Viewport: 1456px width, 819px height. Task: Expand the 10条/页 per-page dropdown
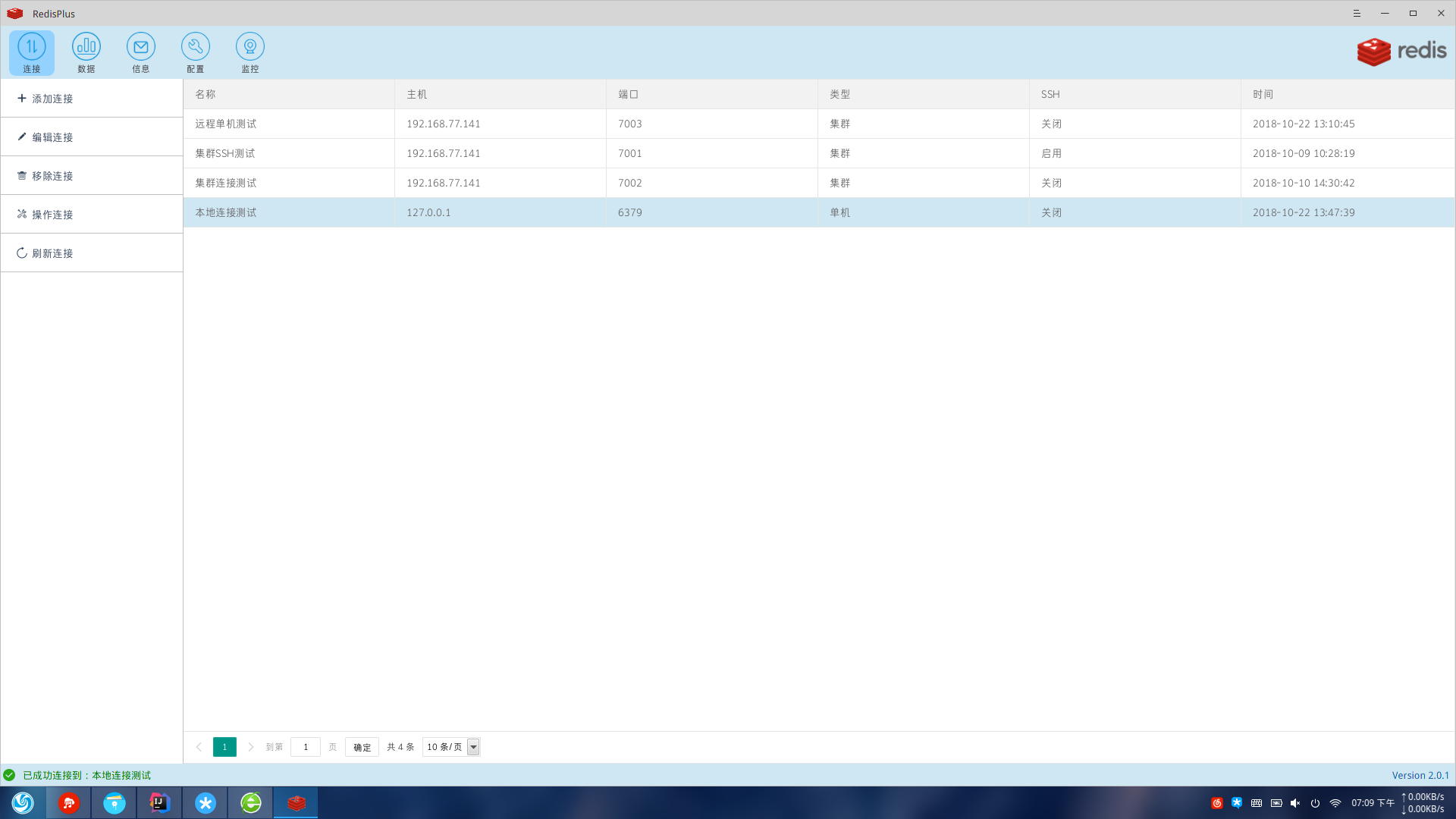(x=474, y=747)
